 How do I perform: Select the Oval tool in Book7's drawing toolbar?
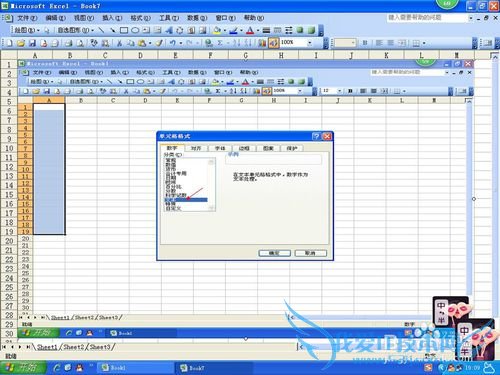135,30
